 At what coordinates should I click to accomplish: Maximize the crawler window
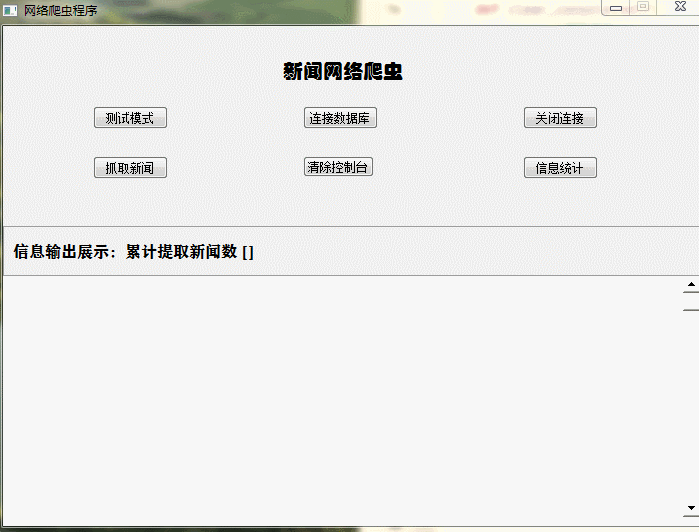[643, 7]
